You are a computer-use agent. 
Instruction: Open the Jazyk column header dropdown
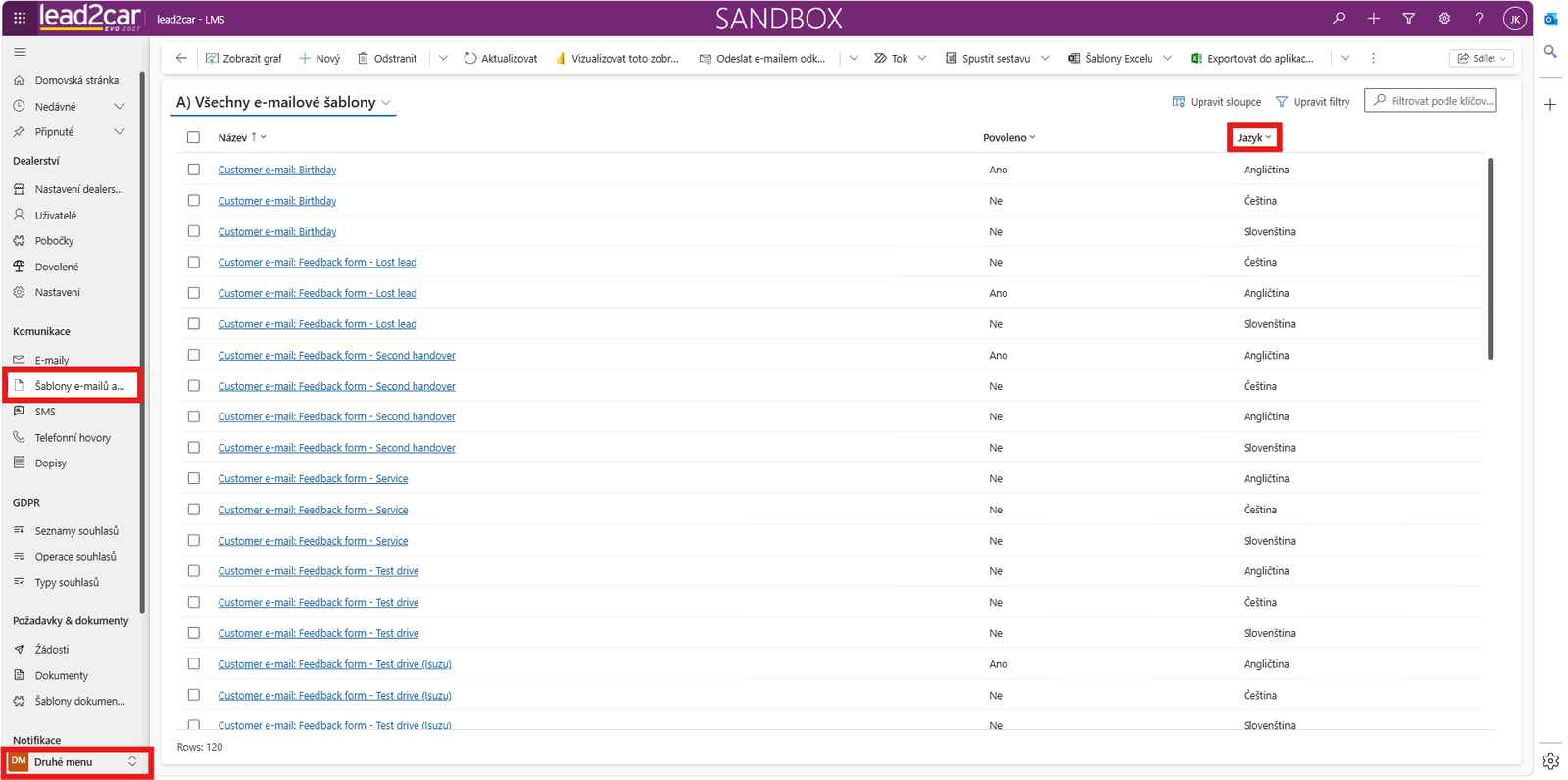pyautogui.click(x=1254, y=138)
